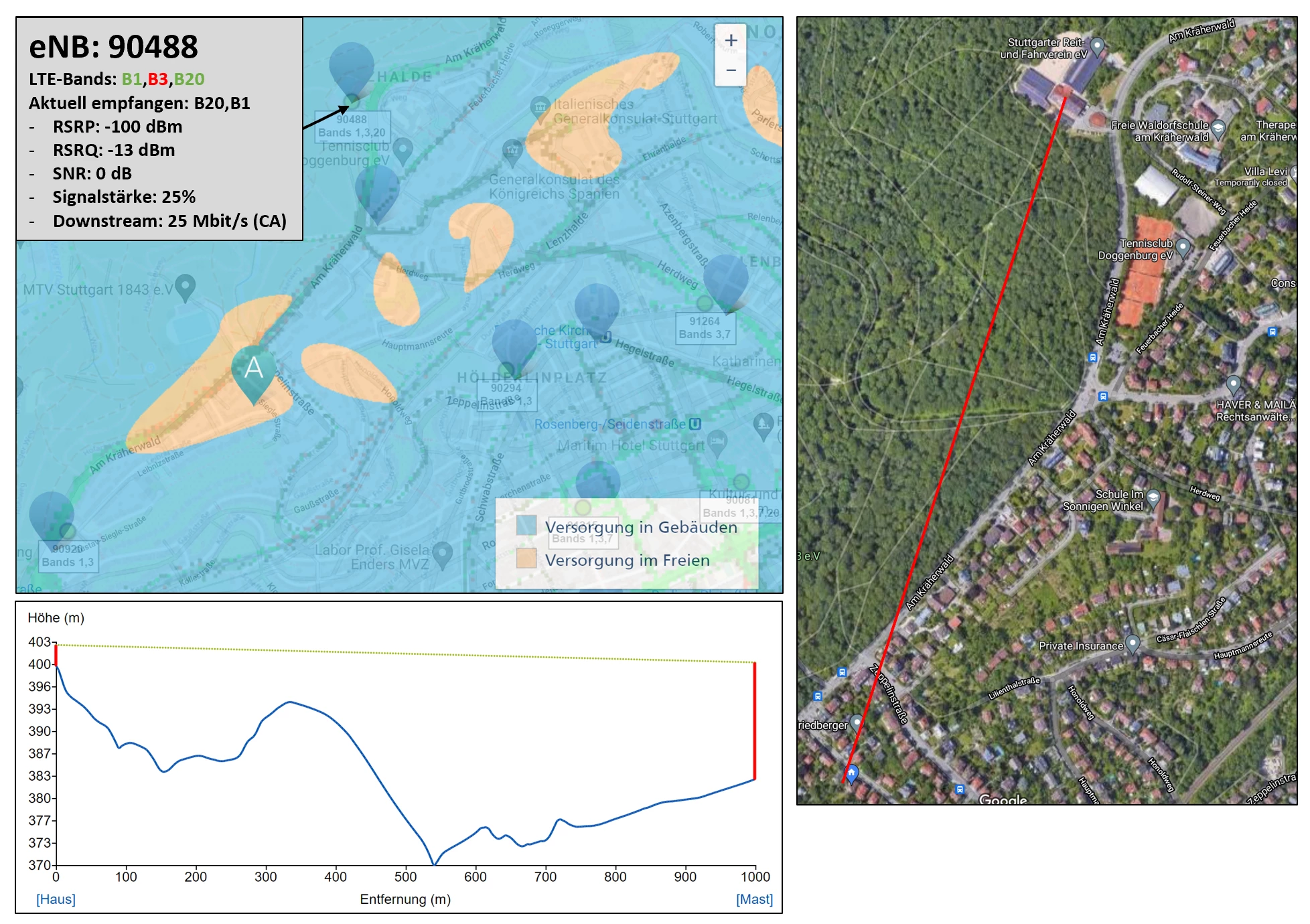
Task: Click the [Haus] label under the chart
Action: click(56, 899)
